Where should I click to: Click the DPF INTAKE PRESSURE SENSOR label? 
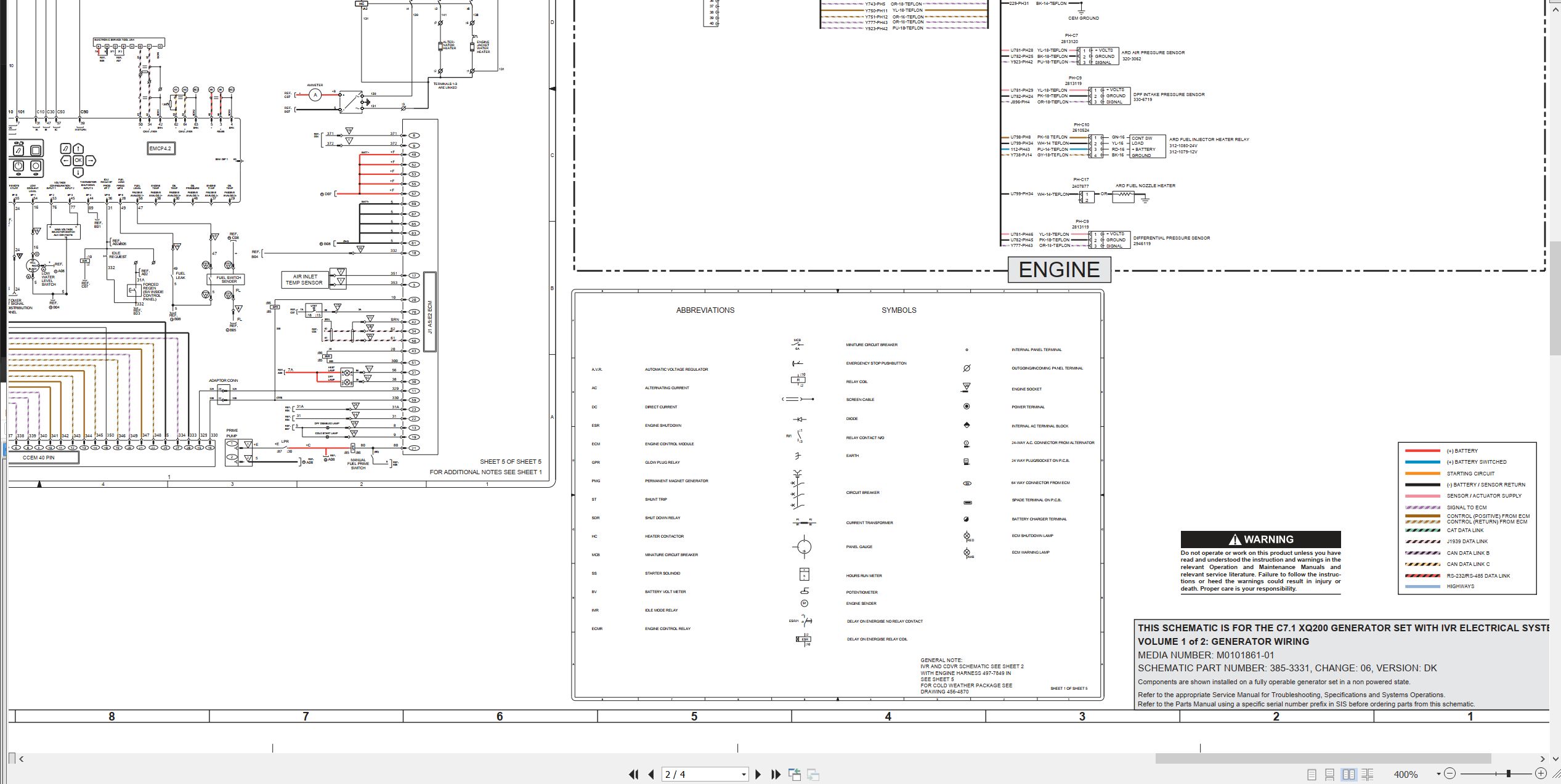[1169, 95]
